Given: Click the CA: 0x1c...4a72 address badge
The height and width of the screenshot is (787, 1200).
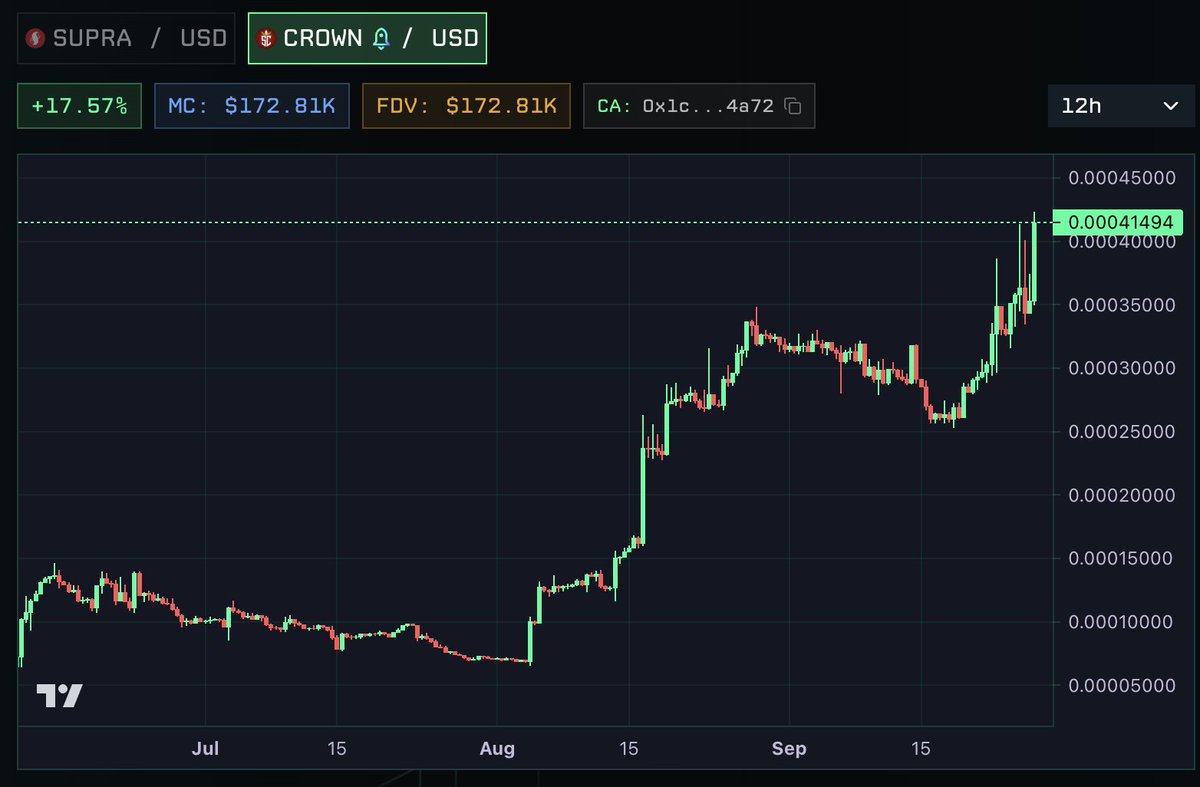Looking at the screenshot, I should point(699,106).
